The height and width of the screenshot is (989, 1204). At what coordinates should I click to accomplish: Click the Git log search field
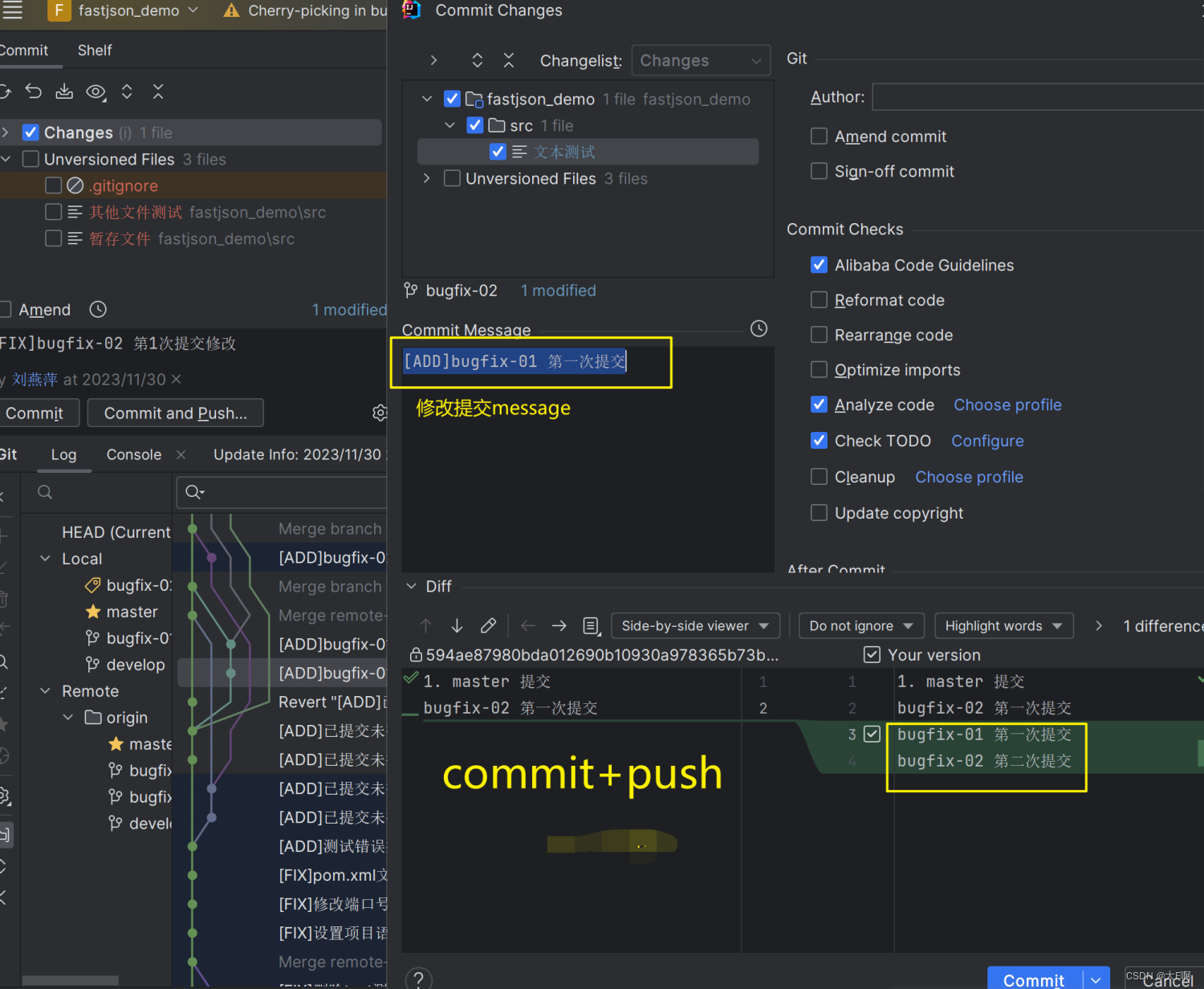283,492
